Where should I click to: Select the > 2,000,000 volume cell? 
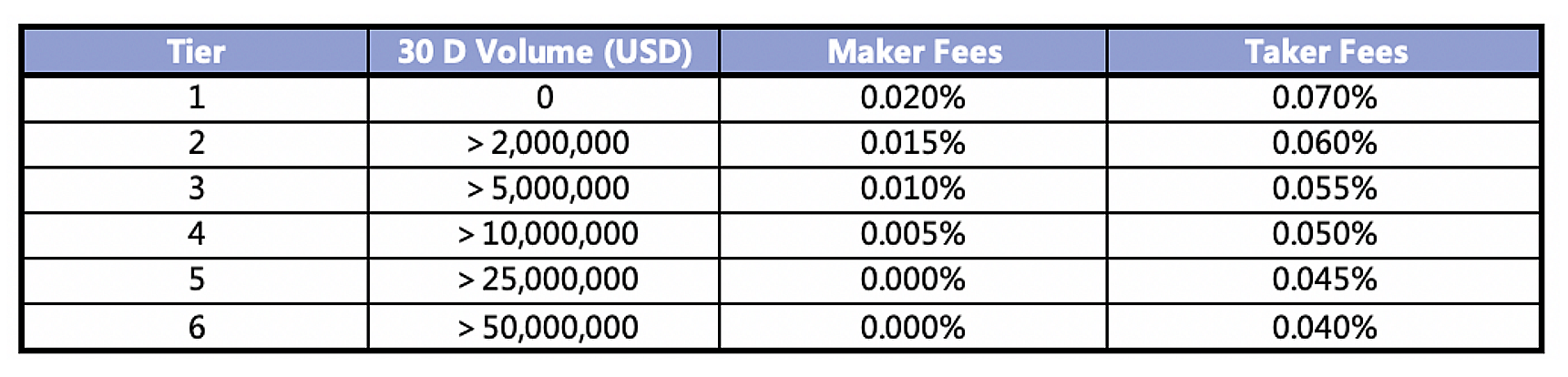[547, 143]
